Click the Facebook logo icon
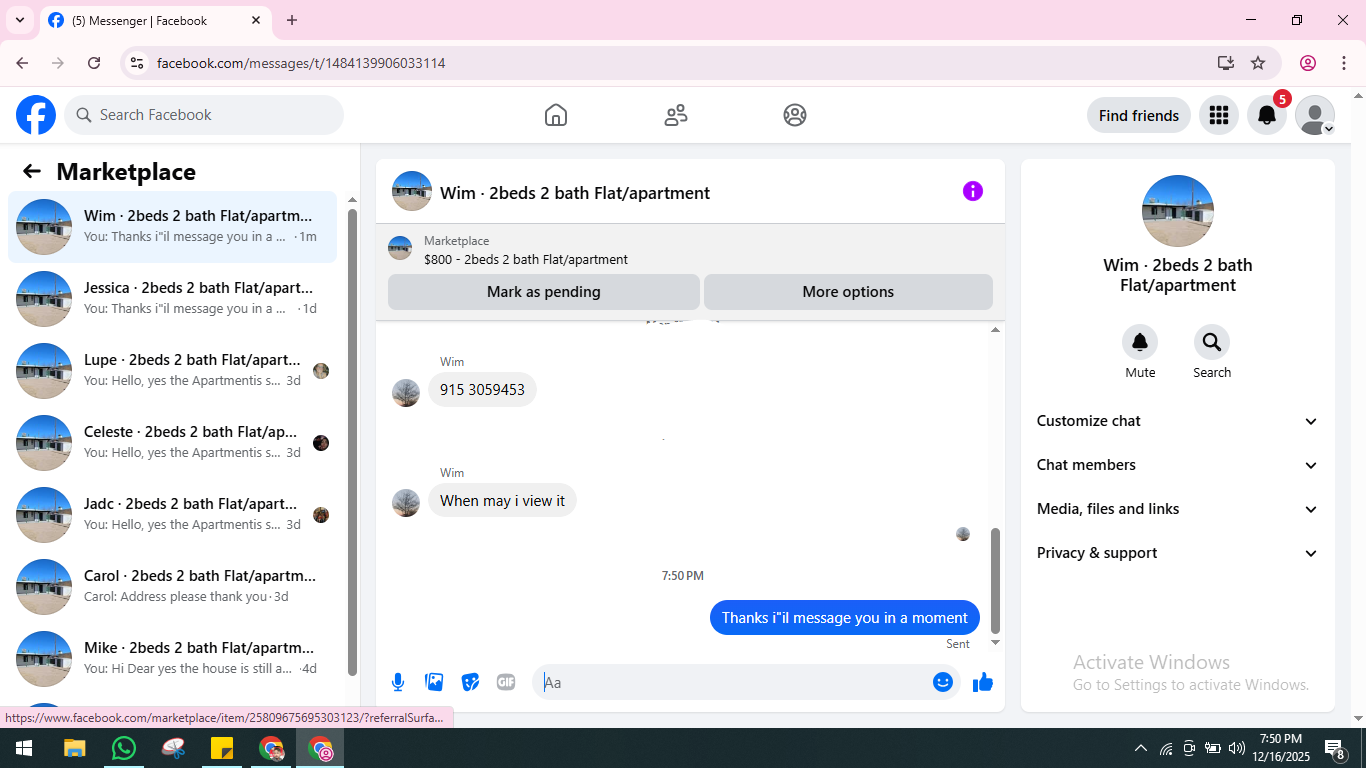Viewport: 1366px width, 768px height. pyautogui.click(x=36, y=115)
